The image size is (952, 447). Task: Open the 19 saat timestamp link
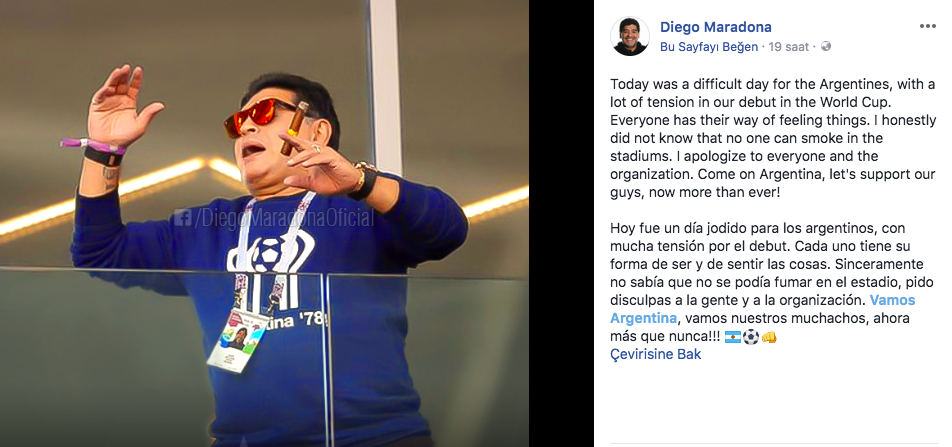point(788,47)
